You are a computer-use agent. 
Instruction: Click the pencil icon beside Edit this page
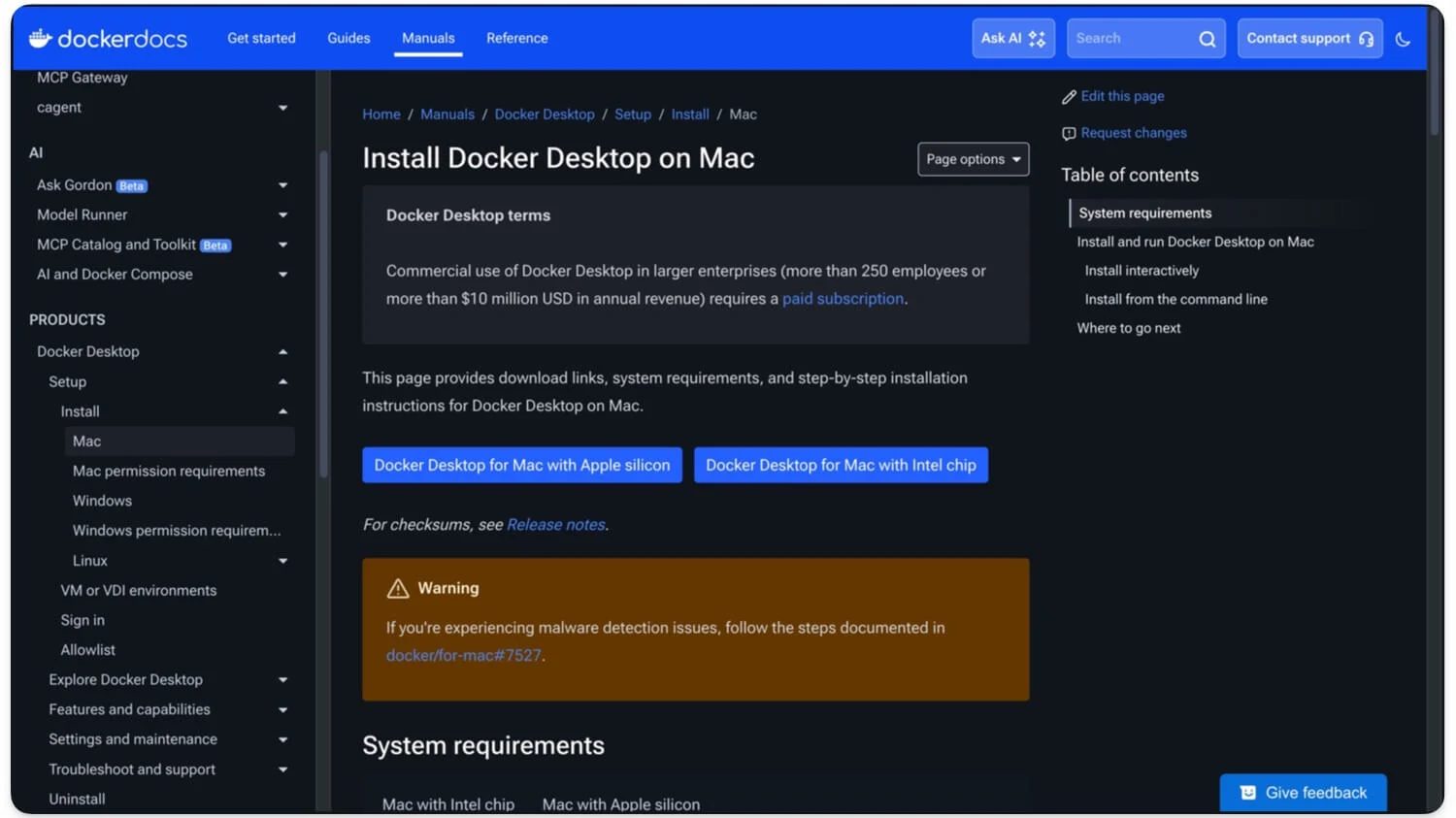tap(1069, 97)
